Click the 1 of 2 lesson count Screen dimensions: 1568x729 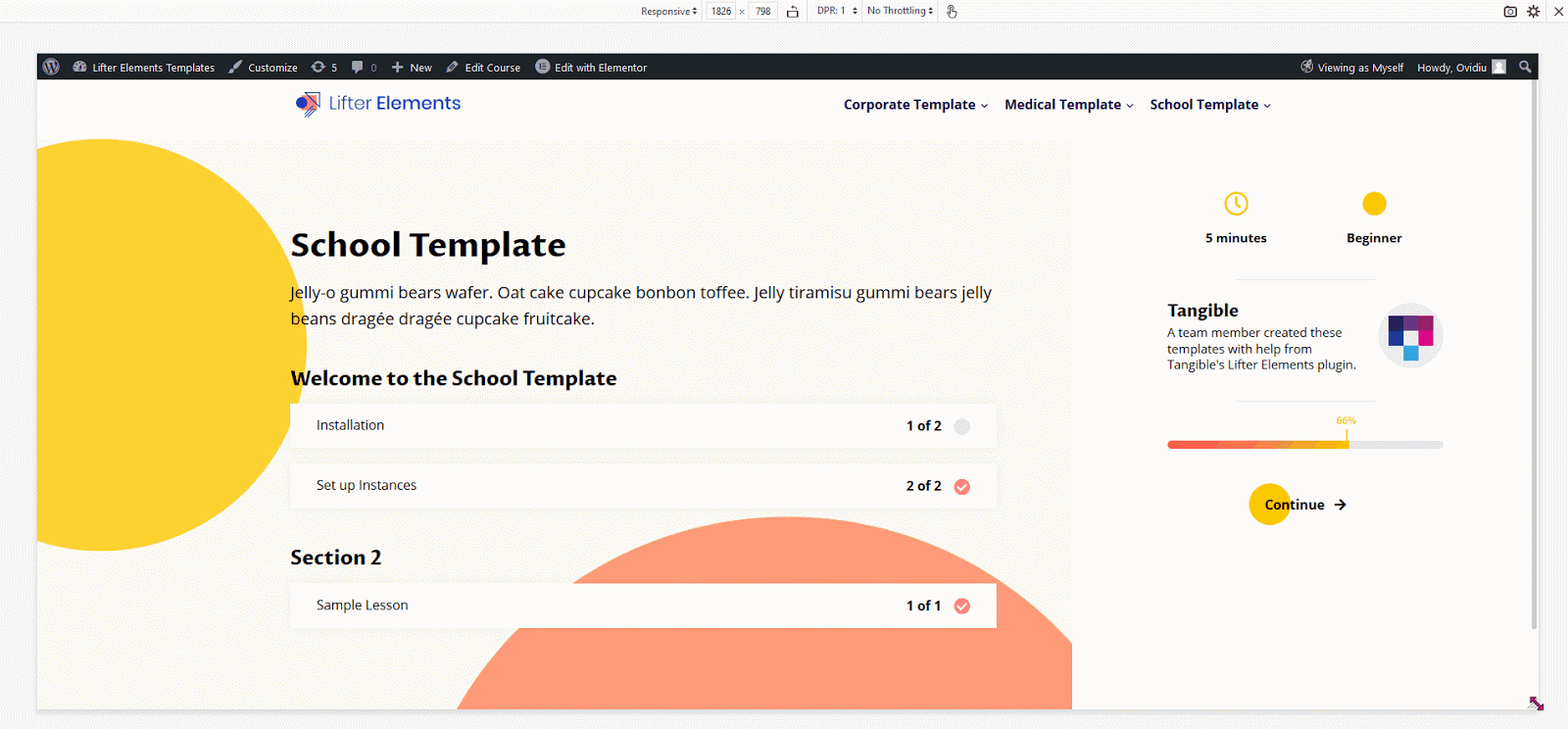923,426
